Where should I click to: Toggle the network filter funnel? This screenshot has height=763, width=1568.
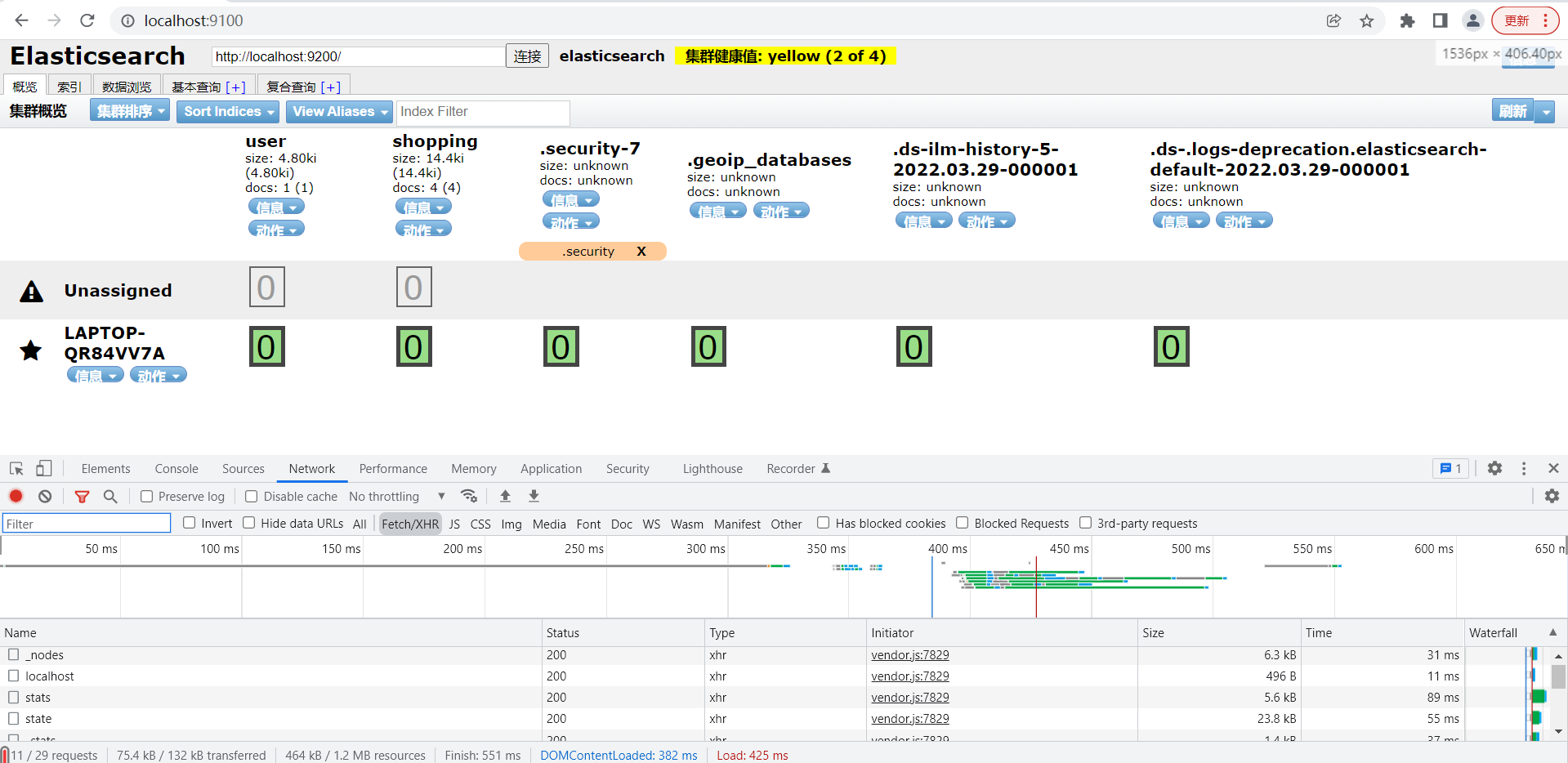pos(82,496)
